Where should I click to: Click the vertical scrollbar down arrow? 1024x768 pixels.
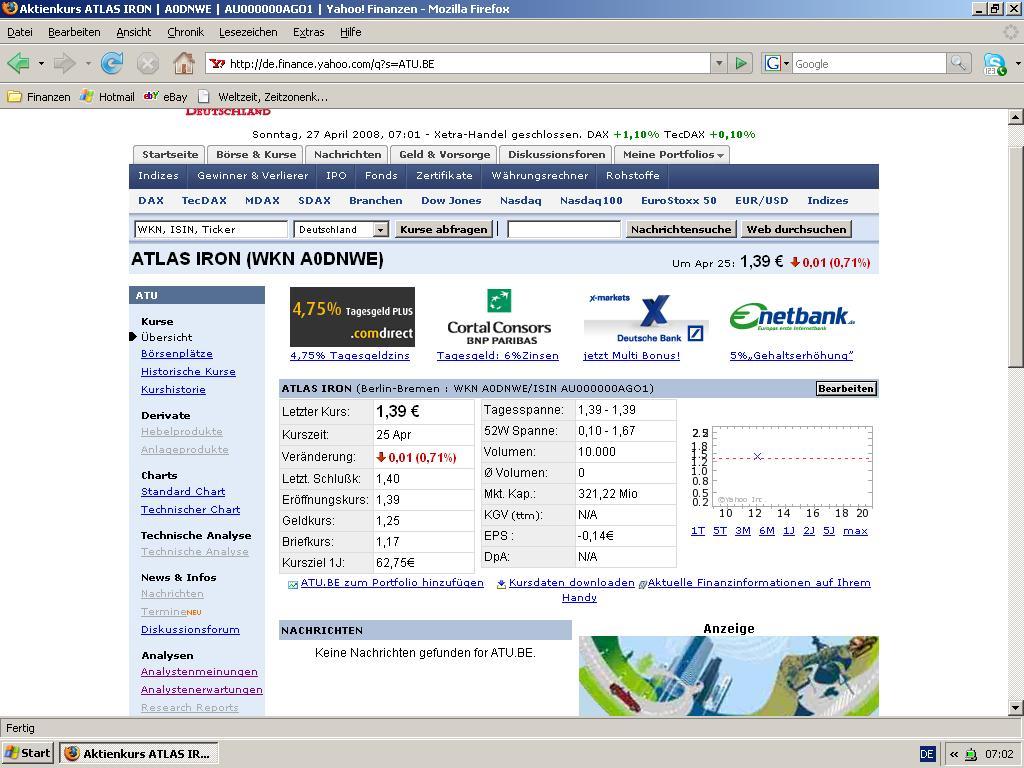click(1016, 708)
